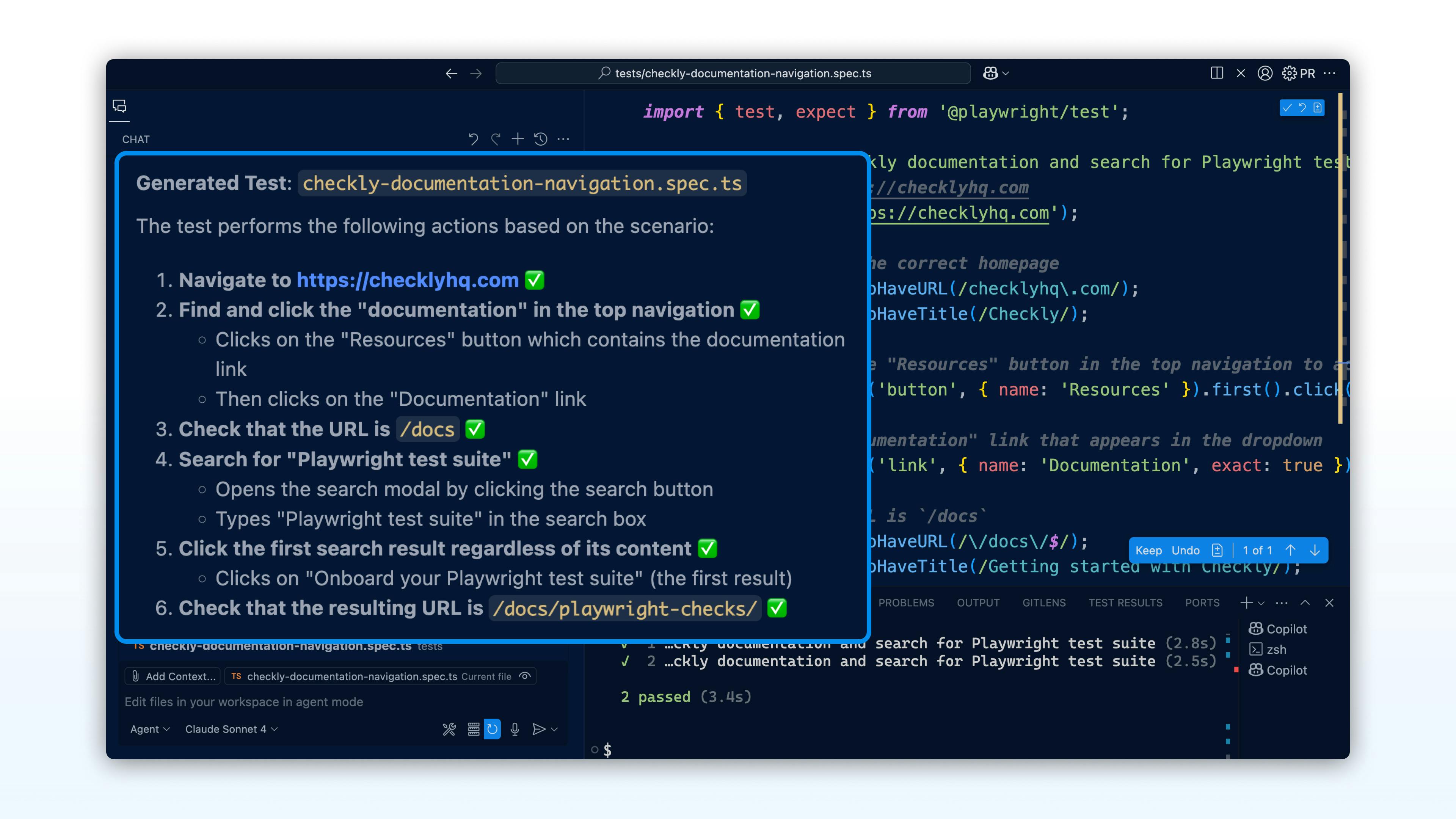Open the title bar more actions ellipsis
The image size is (1456, 819).
(x=1329, y=74)
